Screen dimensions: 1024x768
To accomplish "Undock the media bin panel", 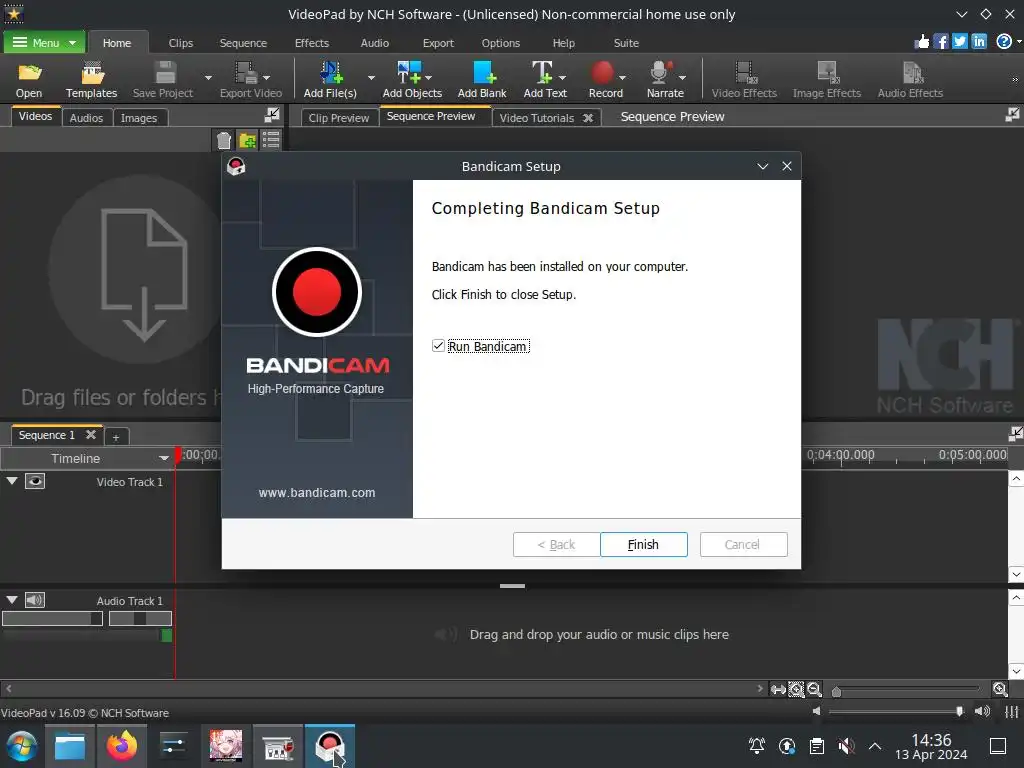I will (x=272, y=115).
